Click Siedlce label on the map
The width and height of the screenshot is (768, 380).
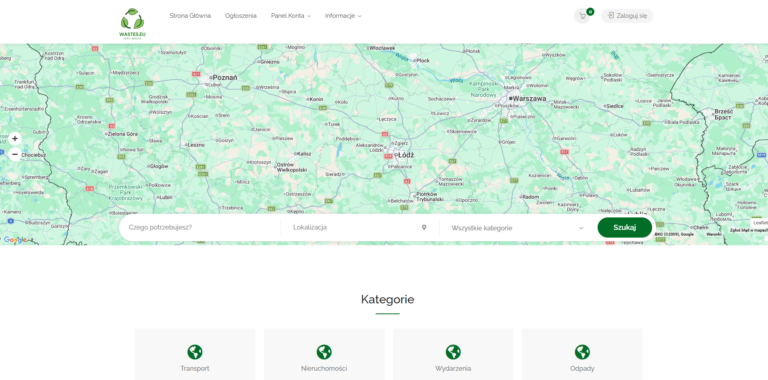click(615, 106)
